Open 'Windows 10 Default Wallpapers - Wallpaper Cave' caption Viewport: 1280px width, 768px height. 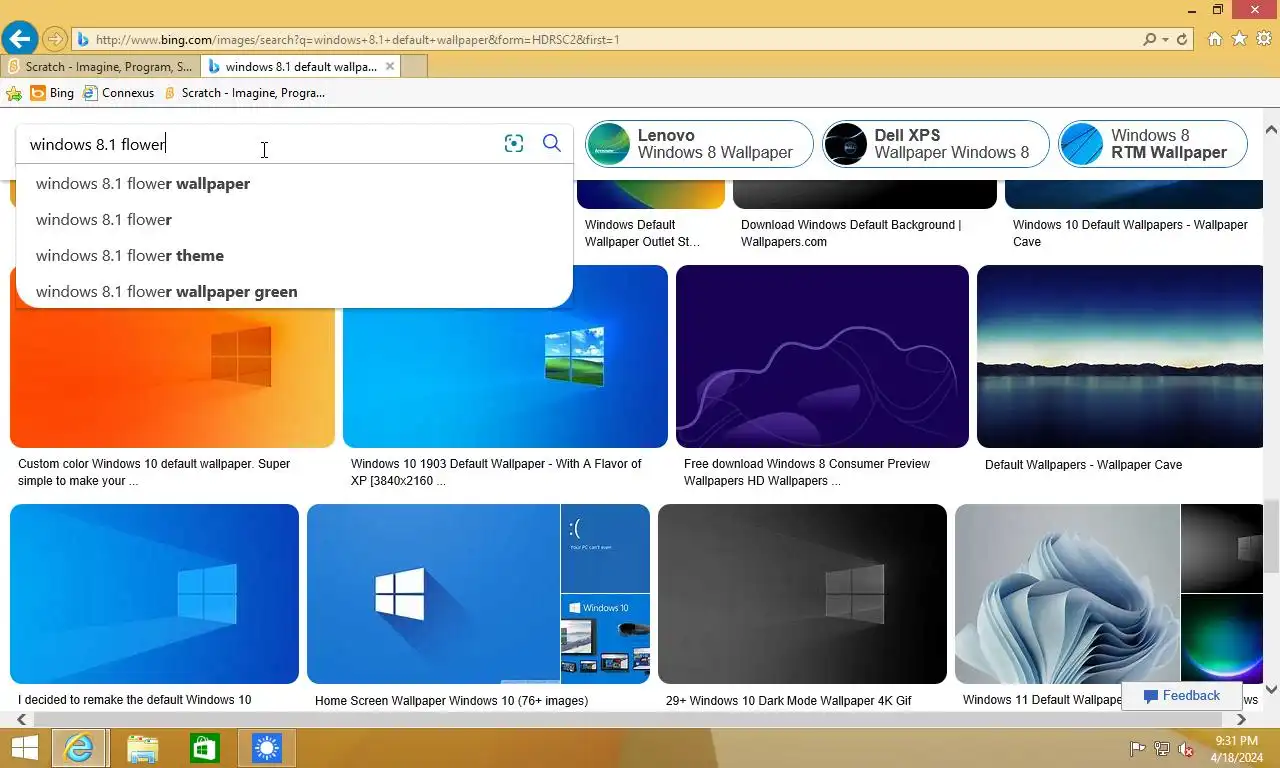(1130, 233)
